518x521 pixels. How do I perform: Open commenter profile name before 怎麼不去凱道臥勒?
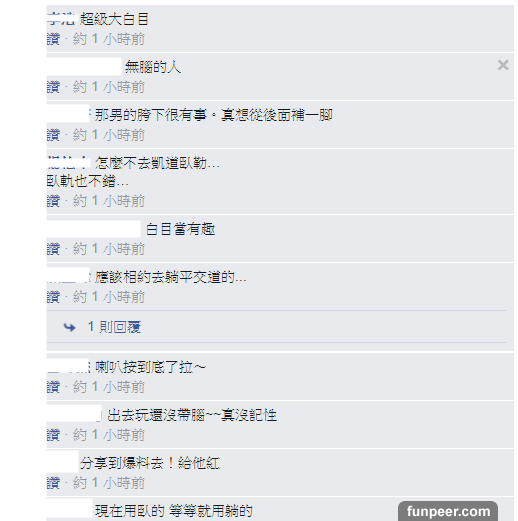tap(68, 163)
